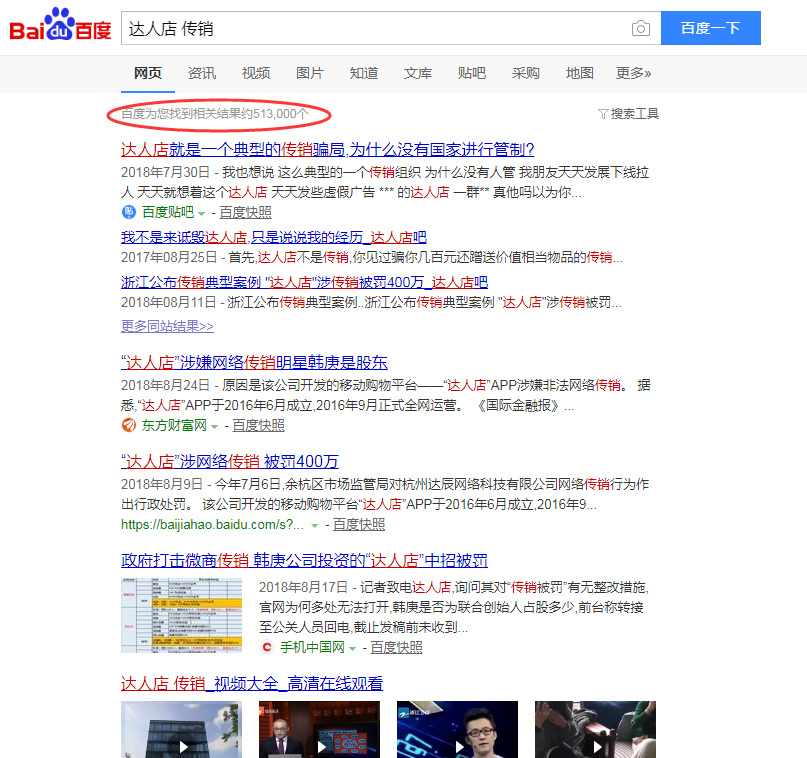
Task: Expand the 手机中国网 source dropdown arrow
Action: pyautogui.click(x=352, y=648)
